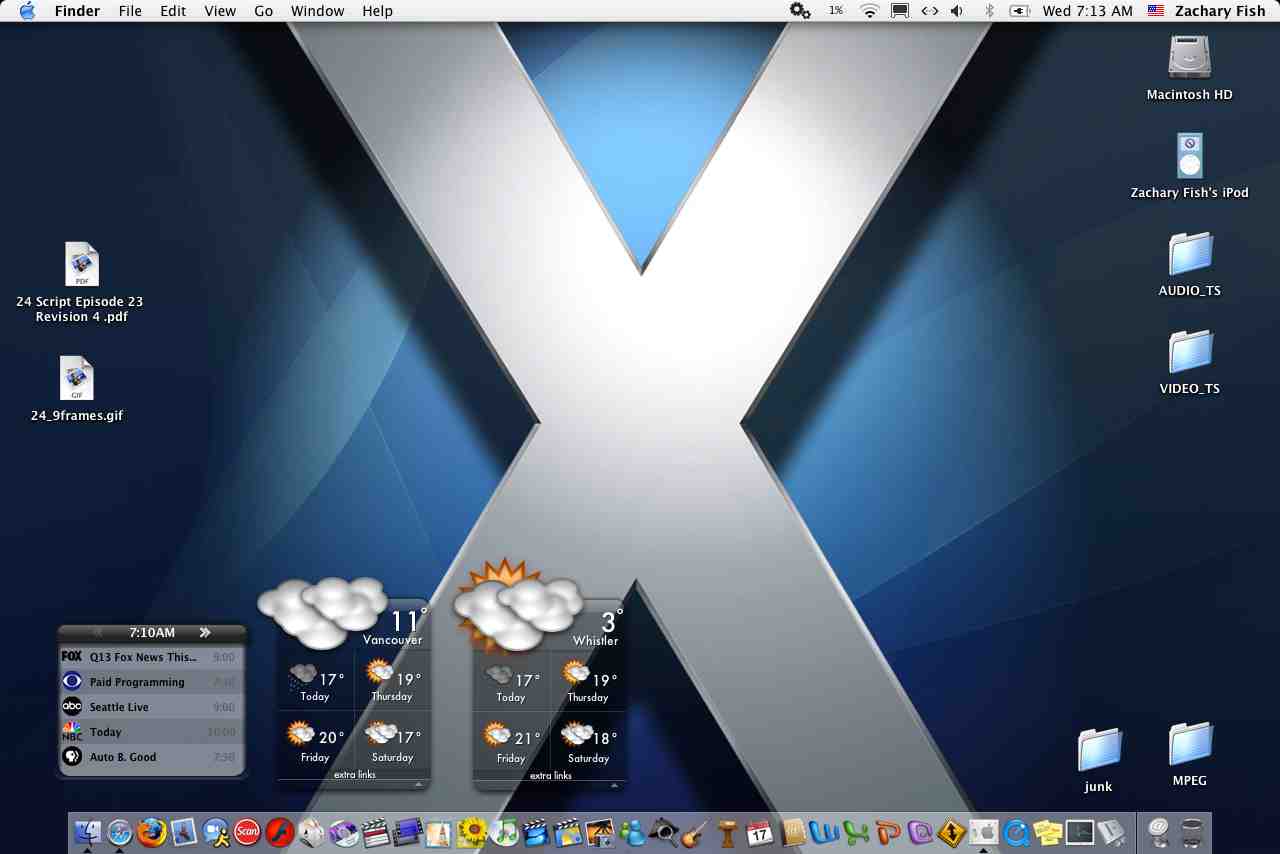Open the Displays status menu
This screenshot has width=1280, height=854.
point(900,11)
